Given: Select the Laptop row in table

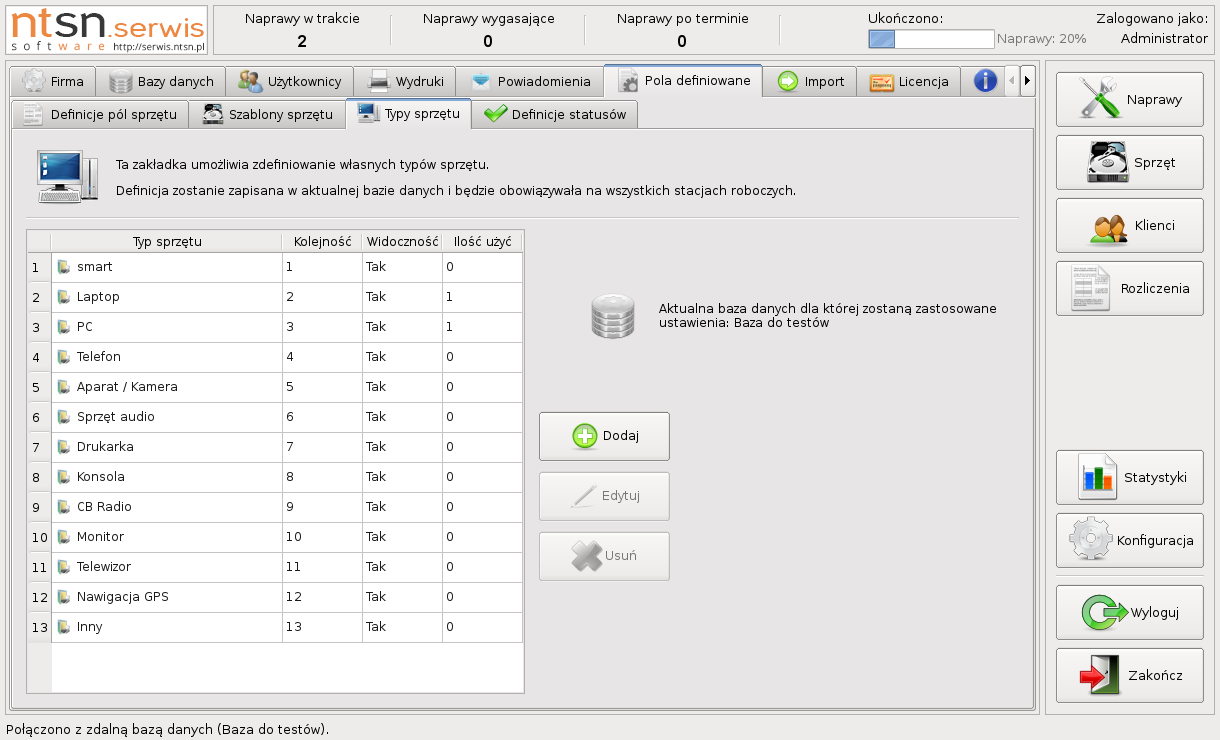Looking at the screenshot, I should tap(167, 297).
